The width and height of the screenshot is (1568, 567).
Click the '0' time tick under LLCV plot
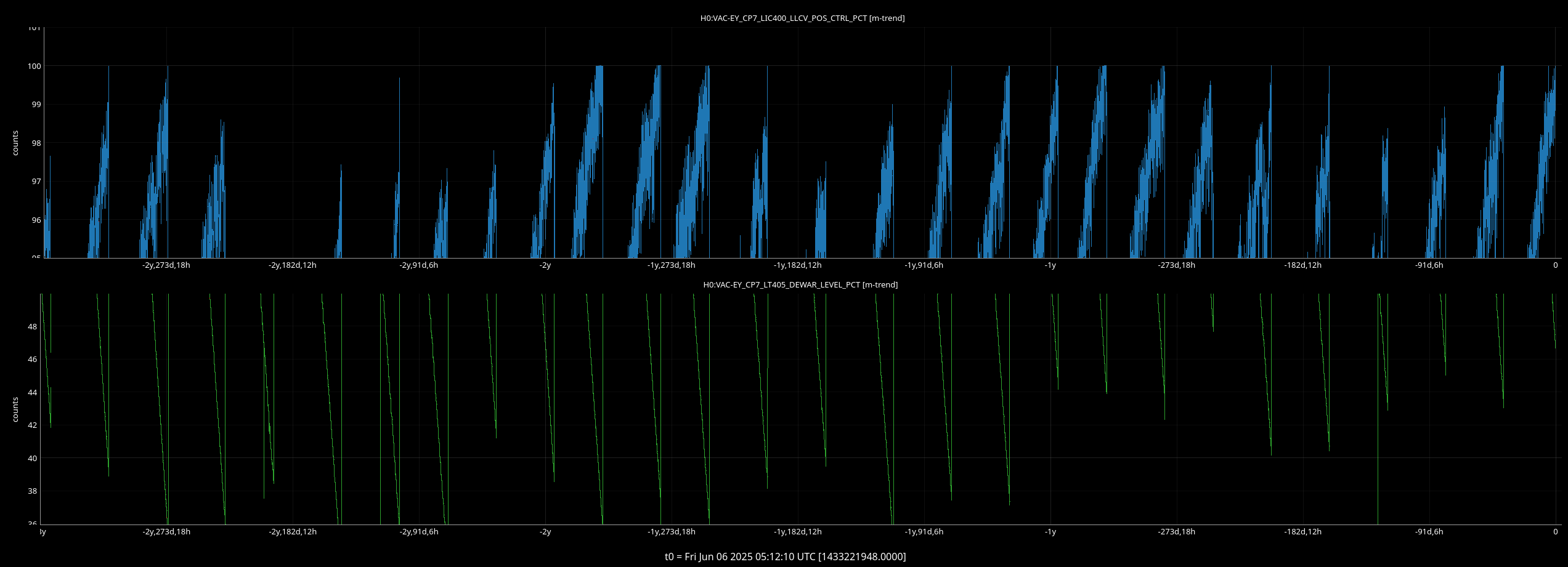point(1556,265)
